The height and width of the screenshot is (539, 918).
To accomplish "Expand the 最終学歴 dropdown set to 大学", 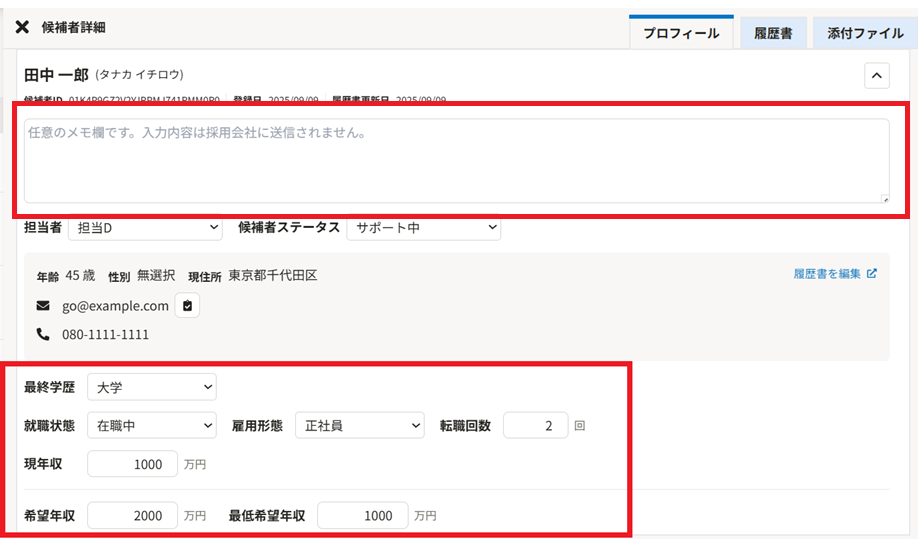I will [151, 386].
